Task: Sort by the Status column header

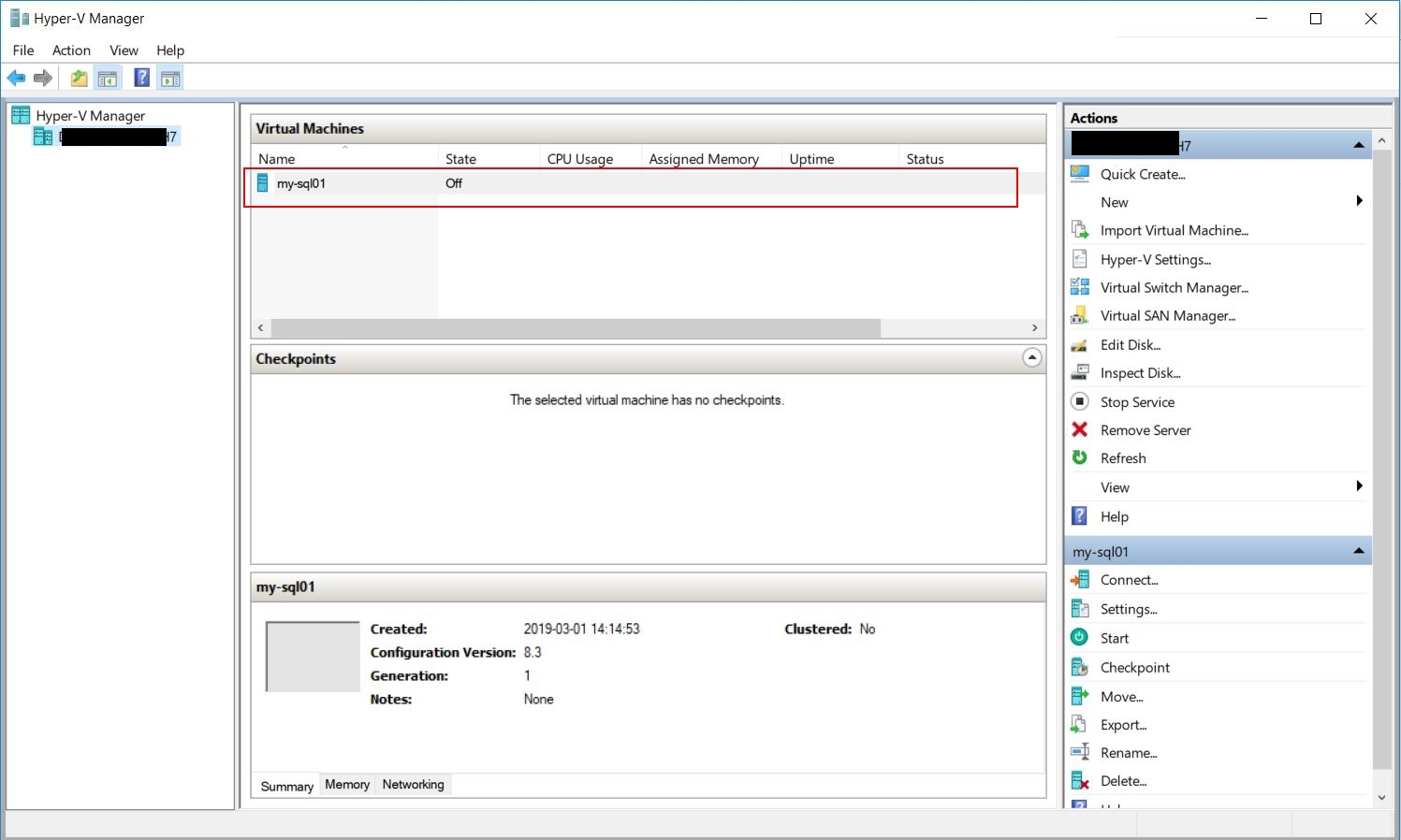Action: (972, 158)
